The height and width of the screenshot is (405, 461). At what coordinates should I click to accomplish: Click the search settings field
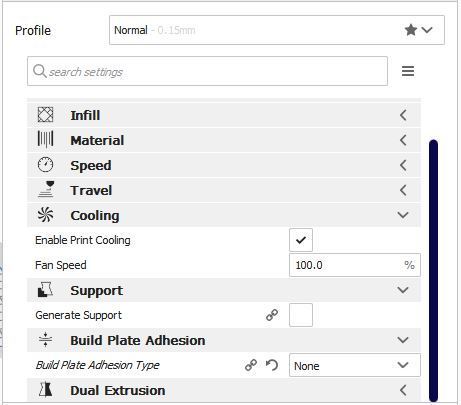pyautogui.click(x=207, y=71)
